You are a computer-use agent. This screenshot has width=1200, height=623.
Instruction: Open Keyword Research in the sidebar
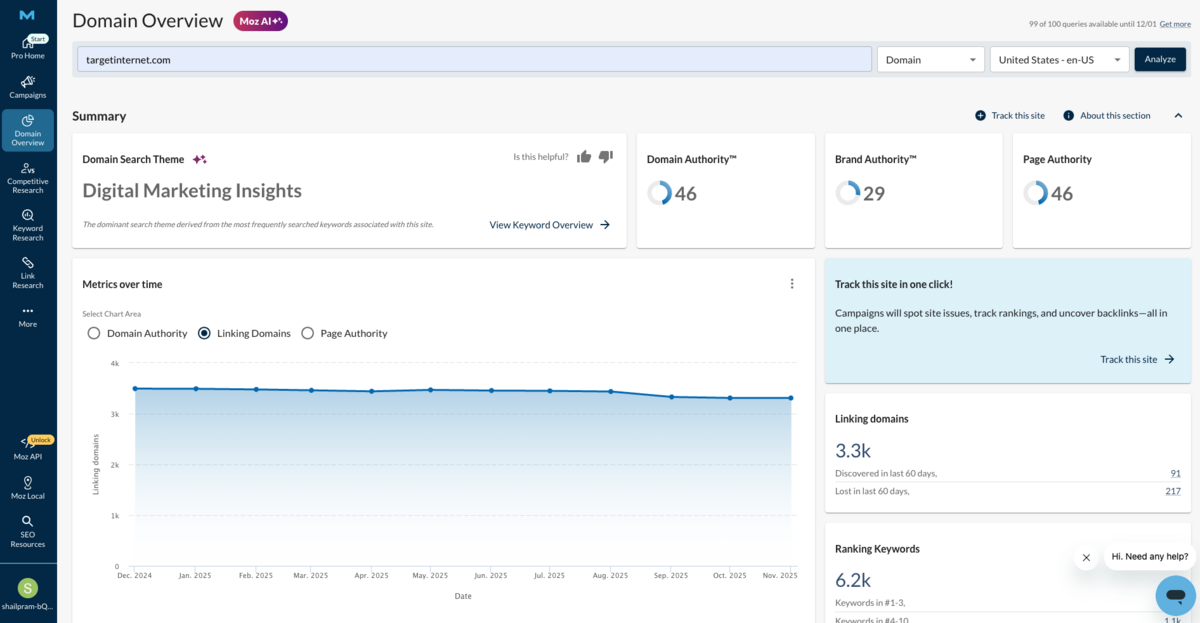[x=28, y=225]
